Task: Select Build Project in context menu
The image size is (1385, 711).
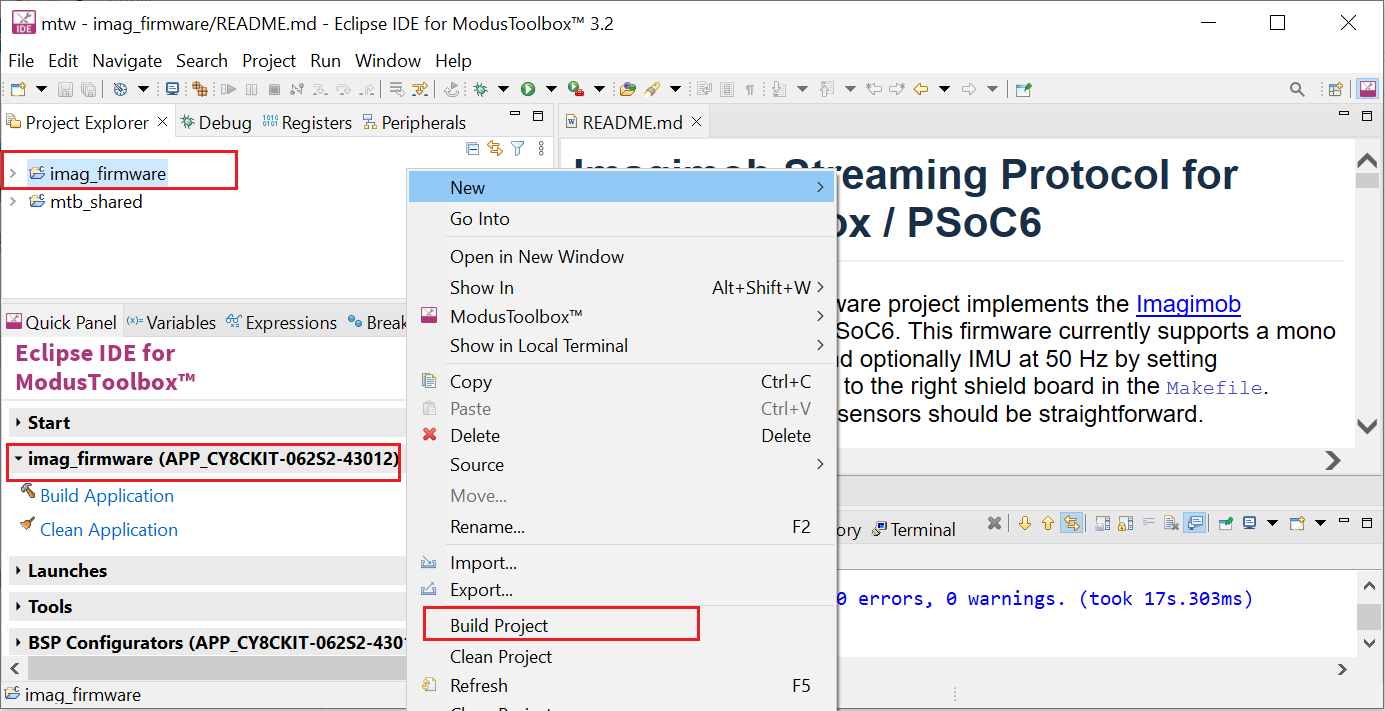Action: [622, 626]
